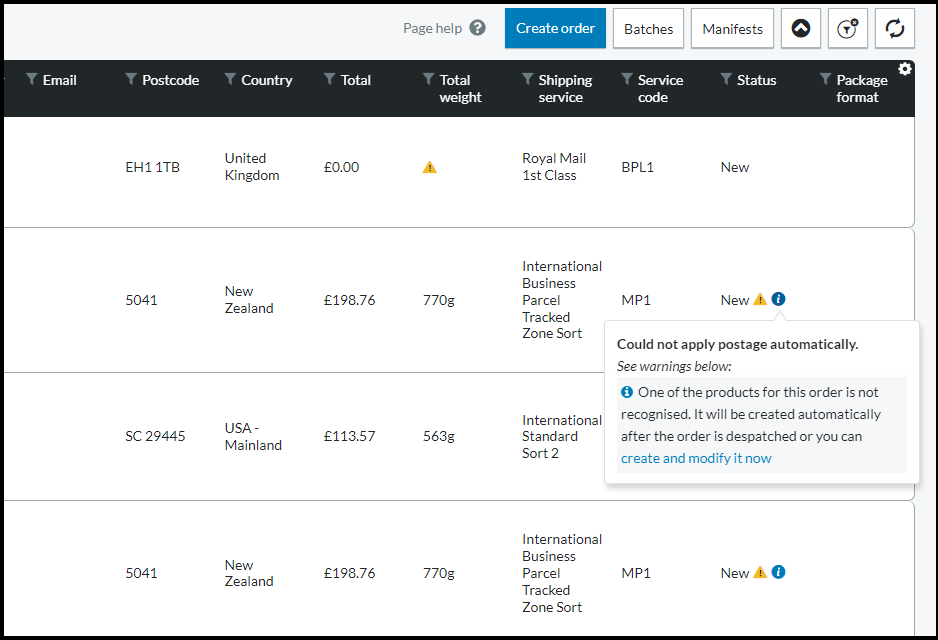This screenshot has width=938, height=640.
Task: Click the collapse up arrow toolbar icon
Action: pyautogui.click(x=800, y=29)
